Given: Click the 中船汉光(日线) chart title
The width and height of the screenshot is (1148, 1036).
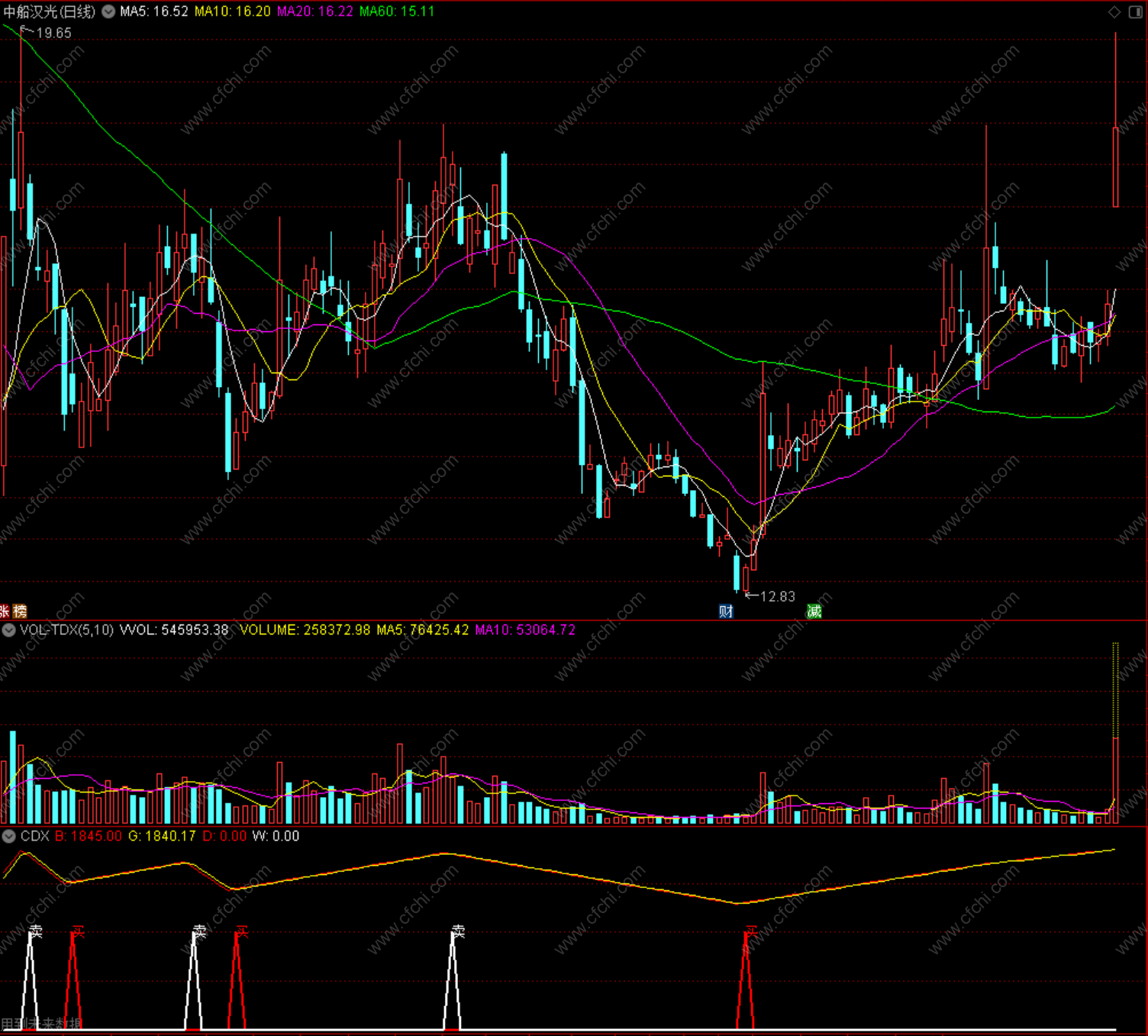Looking at the screenshot, I should tap(50, 11).
